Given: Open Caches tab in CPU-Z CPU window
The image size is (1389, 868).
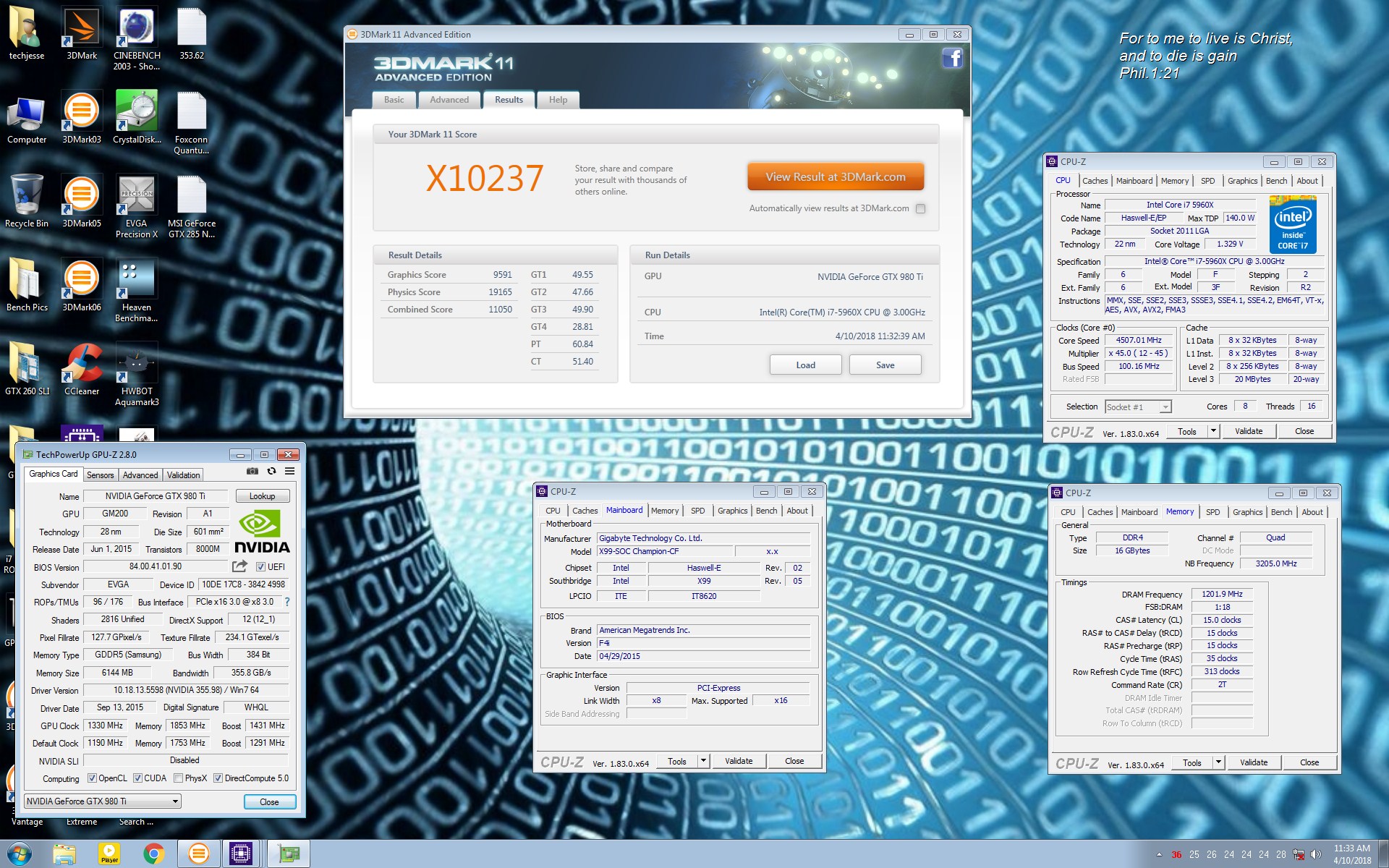Looking at the screenshot, I should tap(1095, 181).
